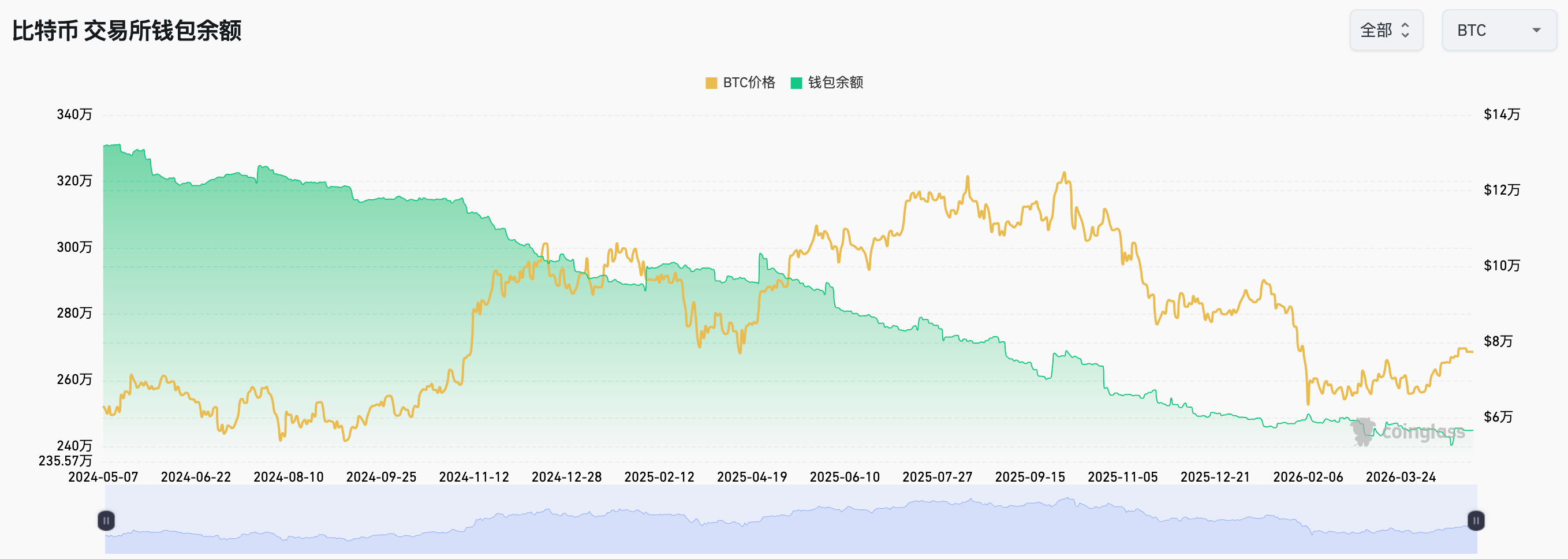Click the green 钱包余额 legend swatch
This screenshot has width=1568, height=559.
(x=796, y=83)
